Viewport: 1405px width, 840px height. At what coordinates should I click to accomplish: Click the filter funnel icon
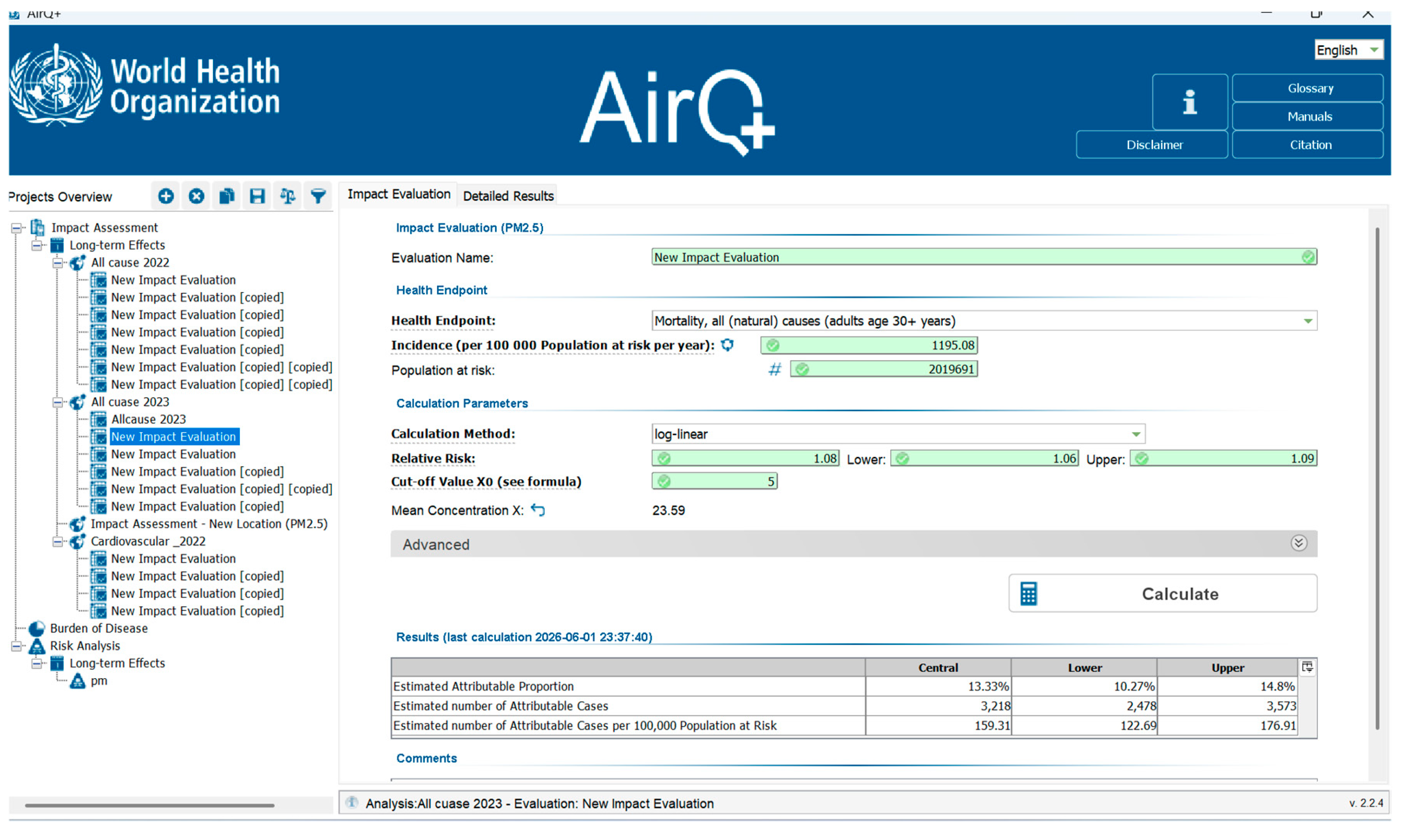point(318,196)
